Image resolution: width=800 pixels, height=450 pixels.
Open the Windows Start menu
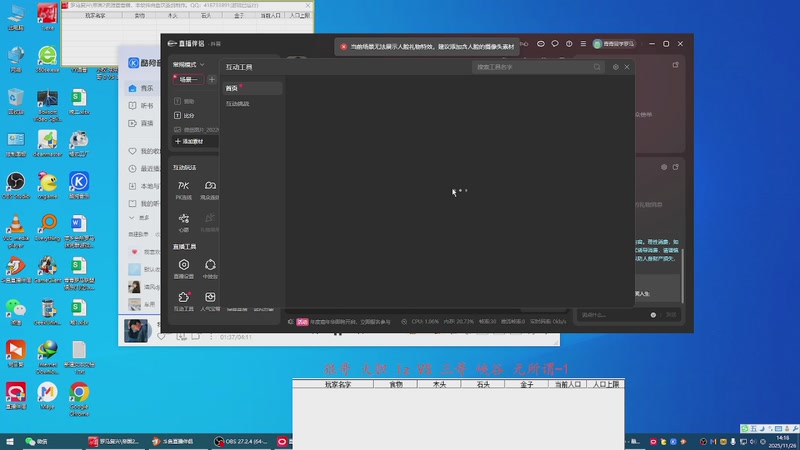pyautogui.click(x=9, y=442)
